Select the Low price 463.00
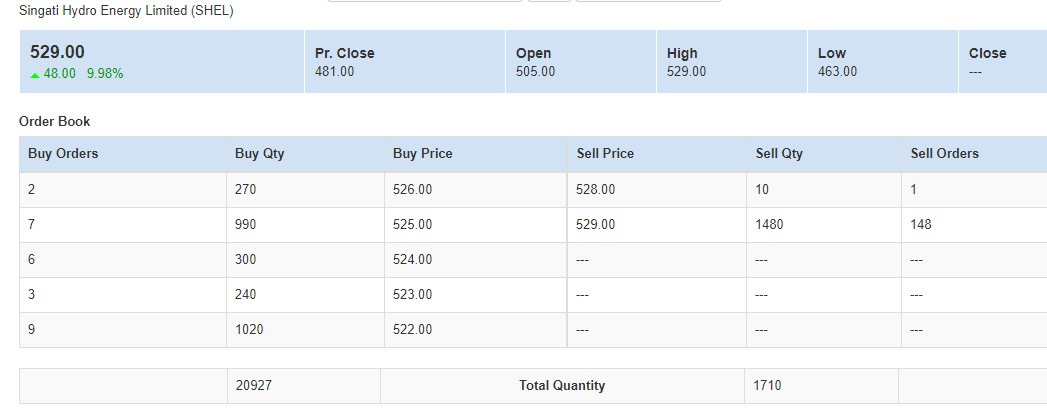This screenshot has width=1047, height=408. 837,71
